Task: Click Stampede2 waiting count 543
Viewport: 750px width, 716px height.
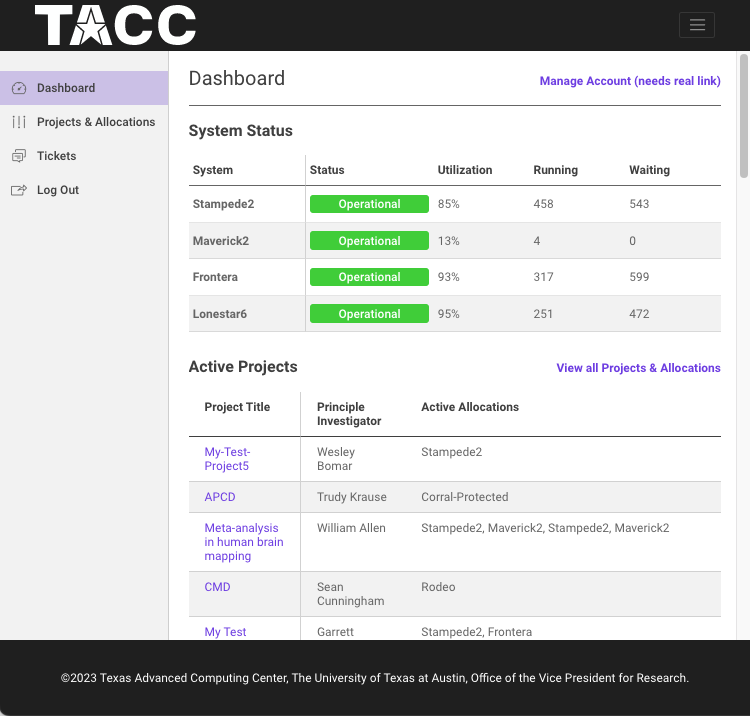Action: coord(639,204)
